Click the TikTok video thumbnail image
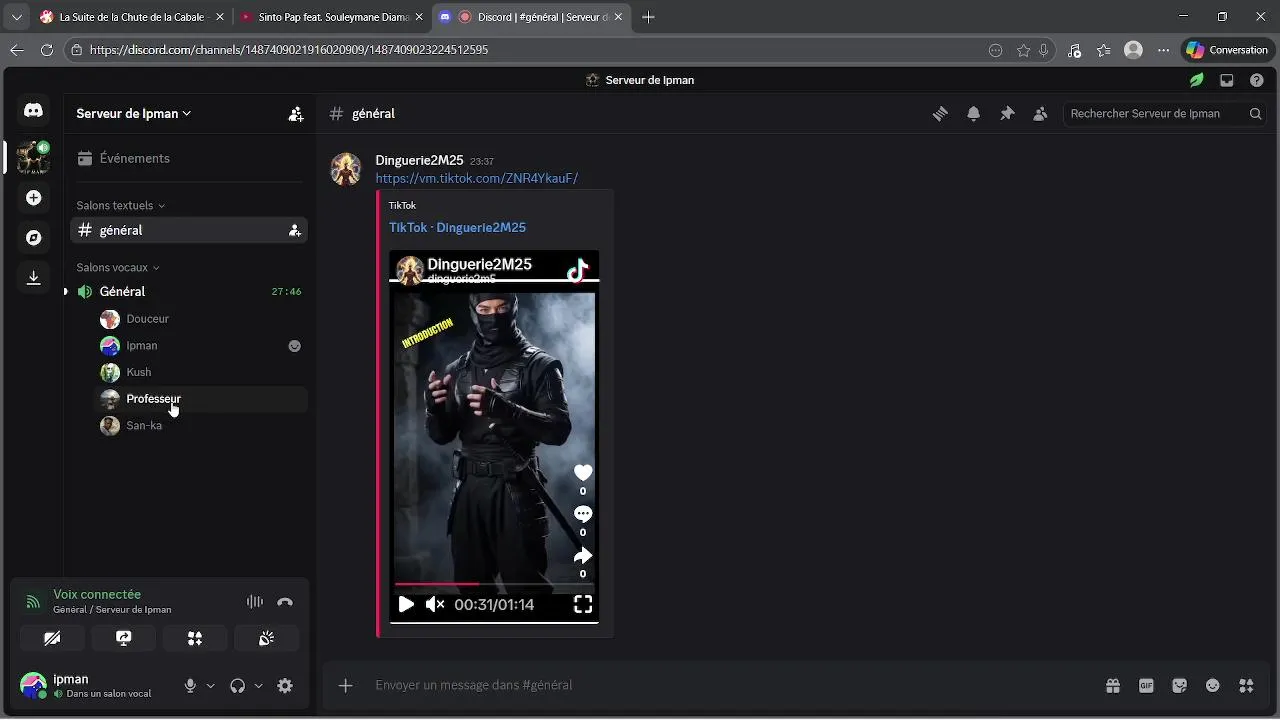 click(x=494, y=437)
